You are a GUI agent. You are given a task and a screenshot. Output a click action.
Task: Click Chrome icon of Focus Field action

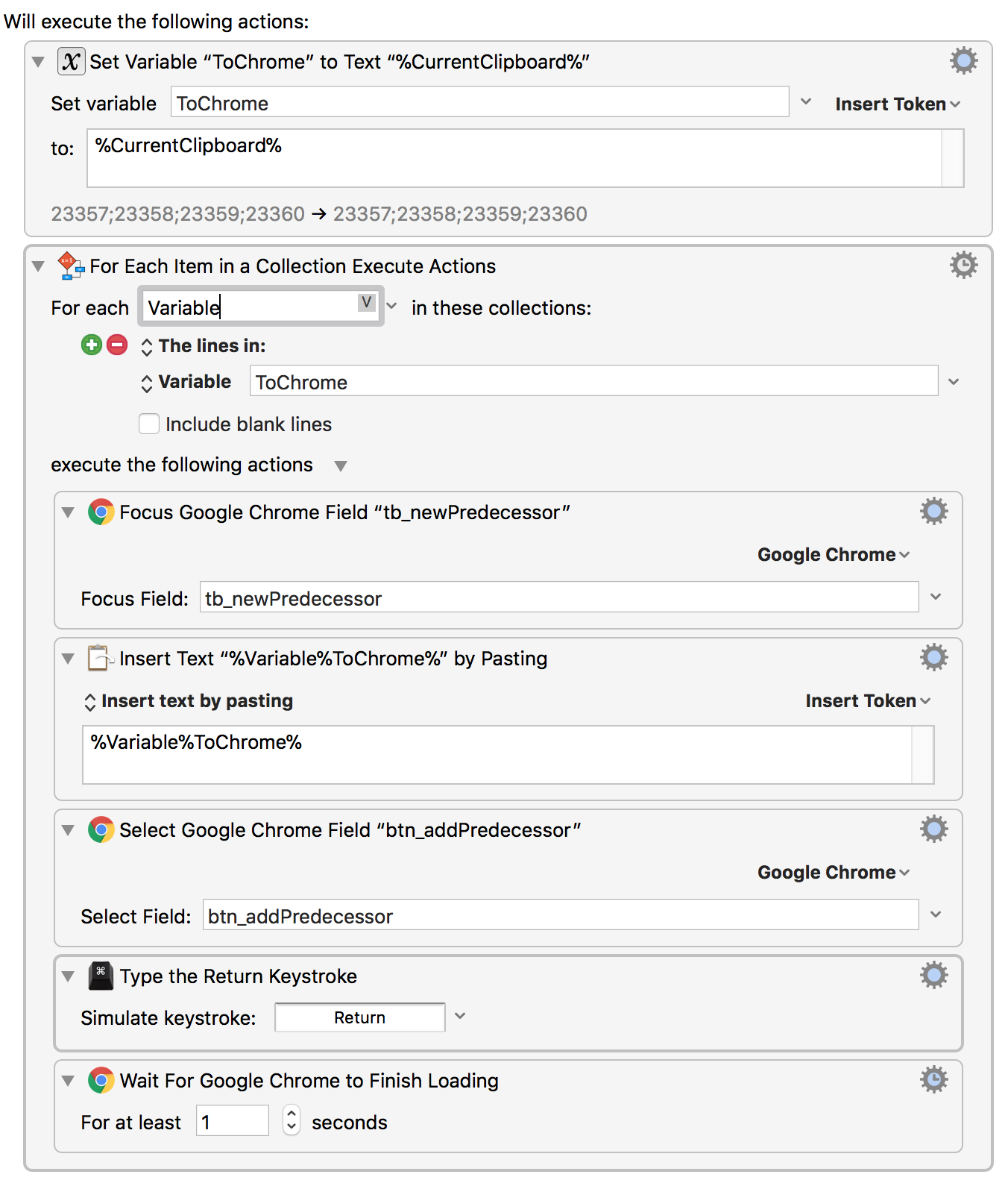coord(101,512)
